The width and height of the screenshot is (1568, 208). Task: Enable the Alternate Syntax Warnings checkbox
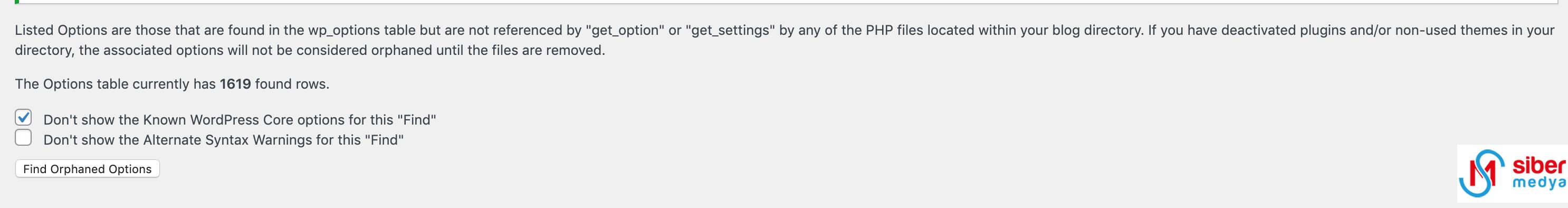click(x=23, y=138)
